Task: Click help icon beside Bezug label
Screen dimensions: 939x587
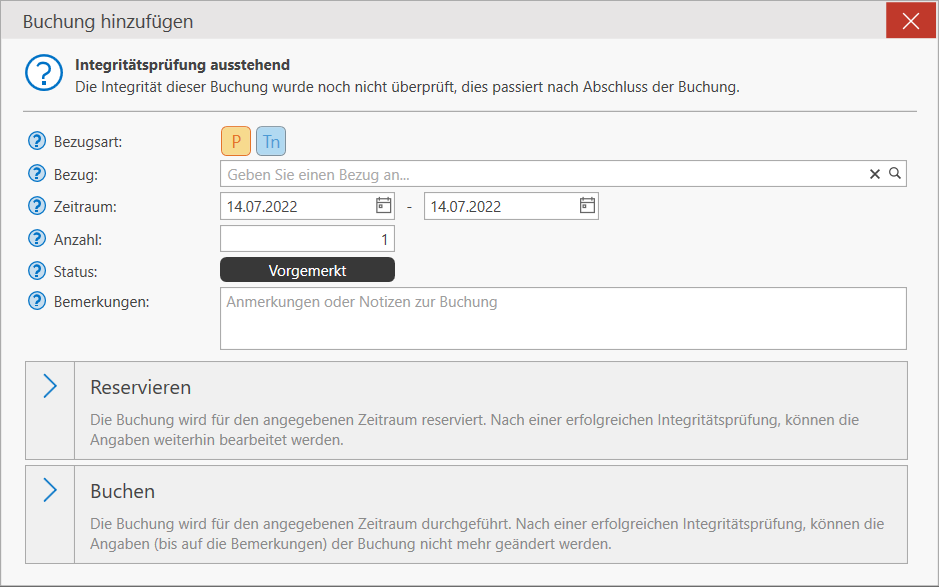Action: (x=37, y=174)
